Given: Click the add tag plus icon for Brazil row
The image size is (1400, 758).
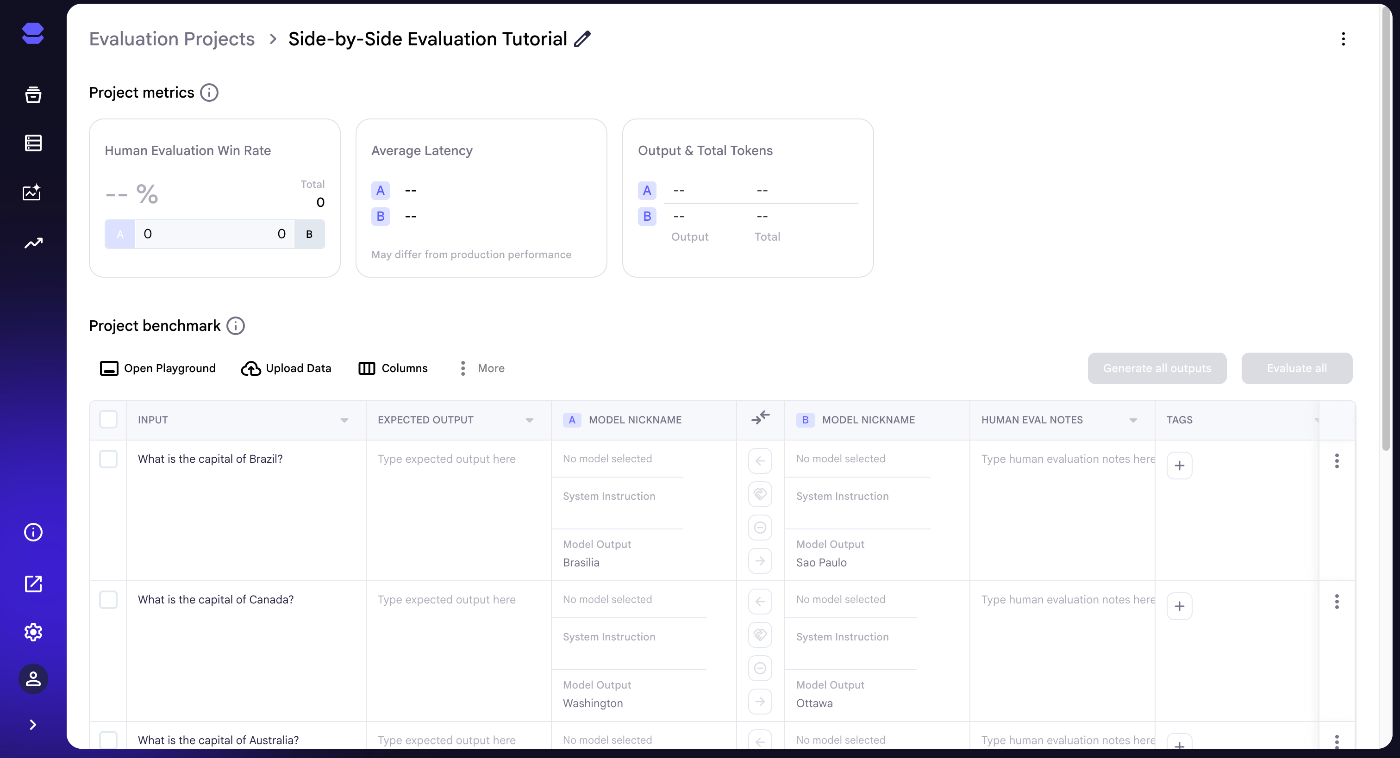Looking at the screenshot, I should tap(1179, 465).
